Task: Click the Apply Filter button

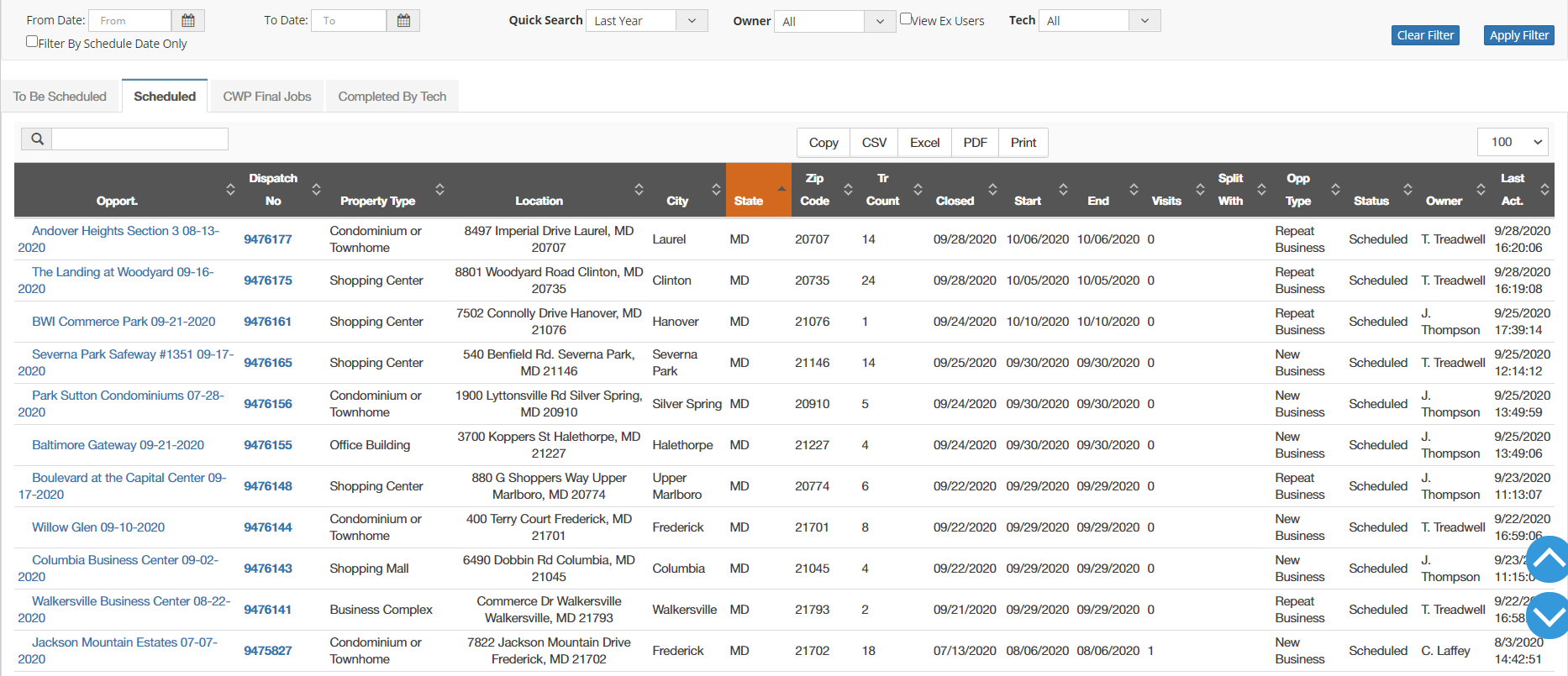Action: point(1519,35)
